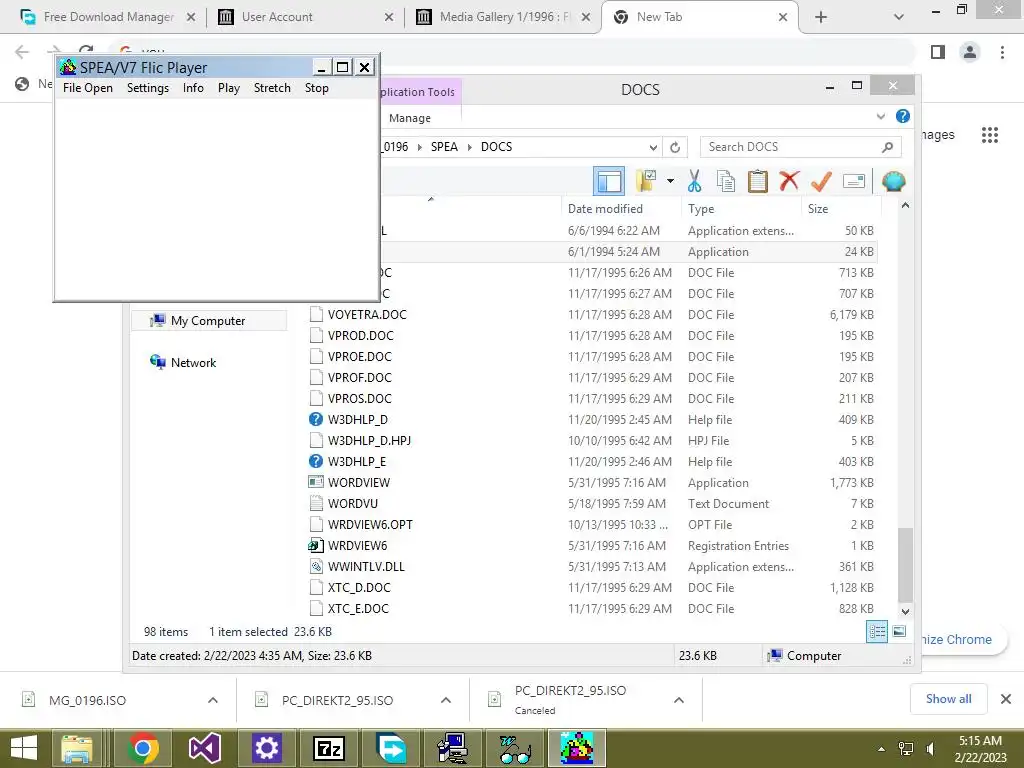
Task: Open the Info menu in Flic Player
Action: (193, 88)
